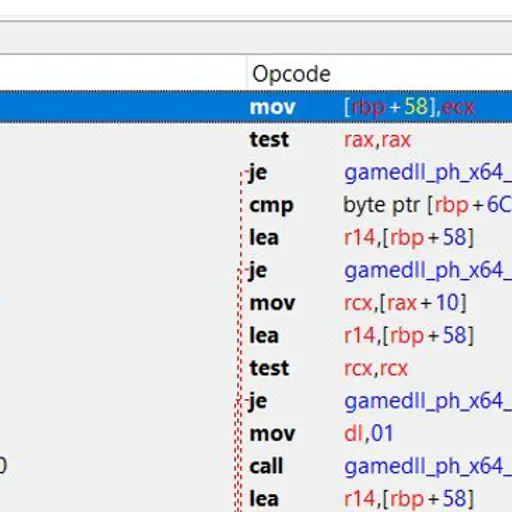Select the mov dl,01 instruction row
Screen dimensions: 512x512
256,433
